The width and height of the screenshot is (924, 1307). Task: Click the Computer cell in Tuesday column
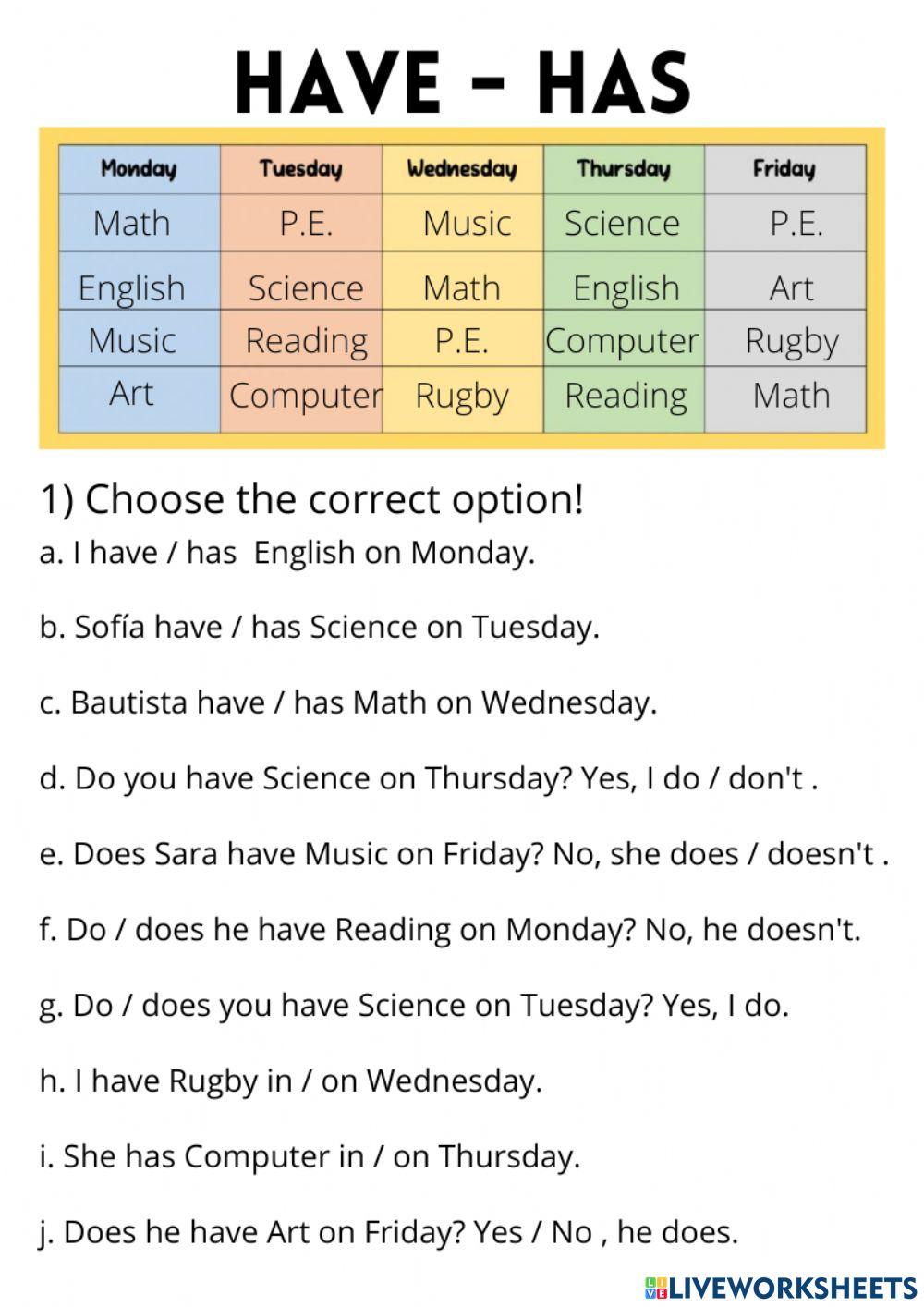click(304, 396)
